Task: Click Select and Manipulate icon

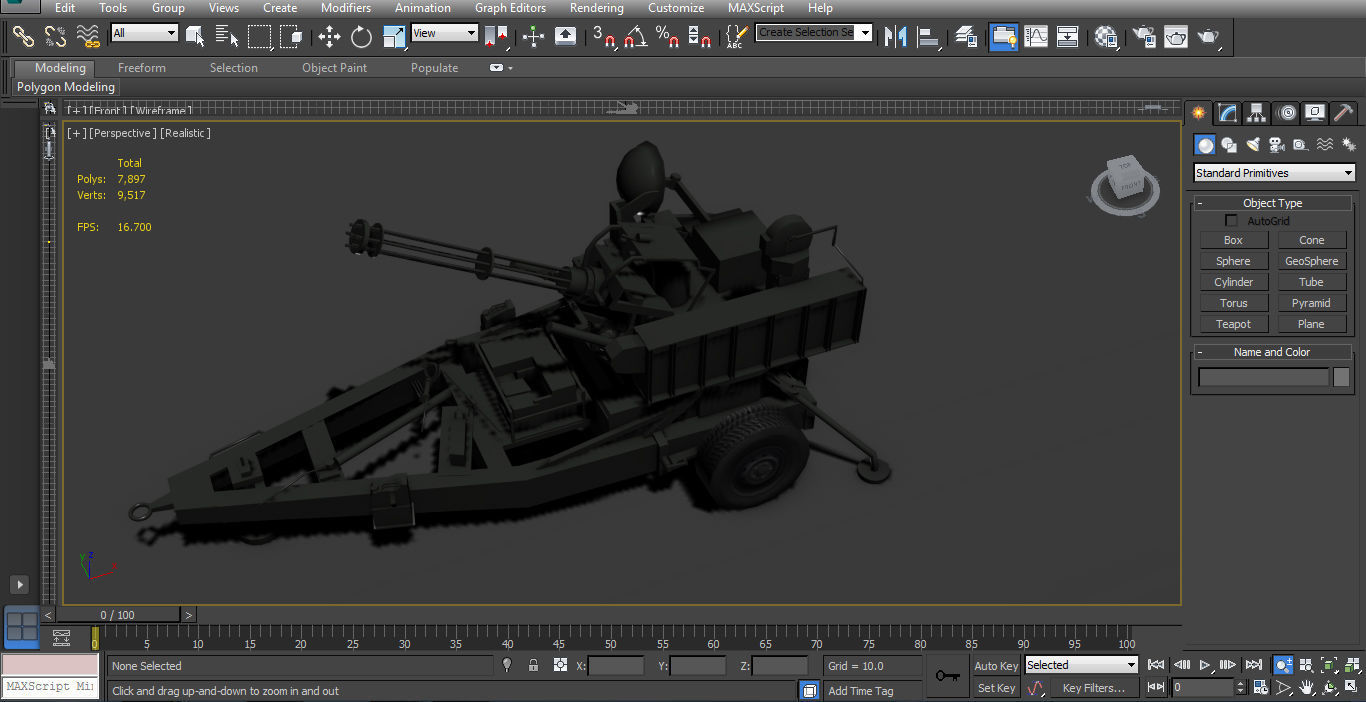Action: [x=533, y=37]
